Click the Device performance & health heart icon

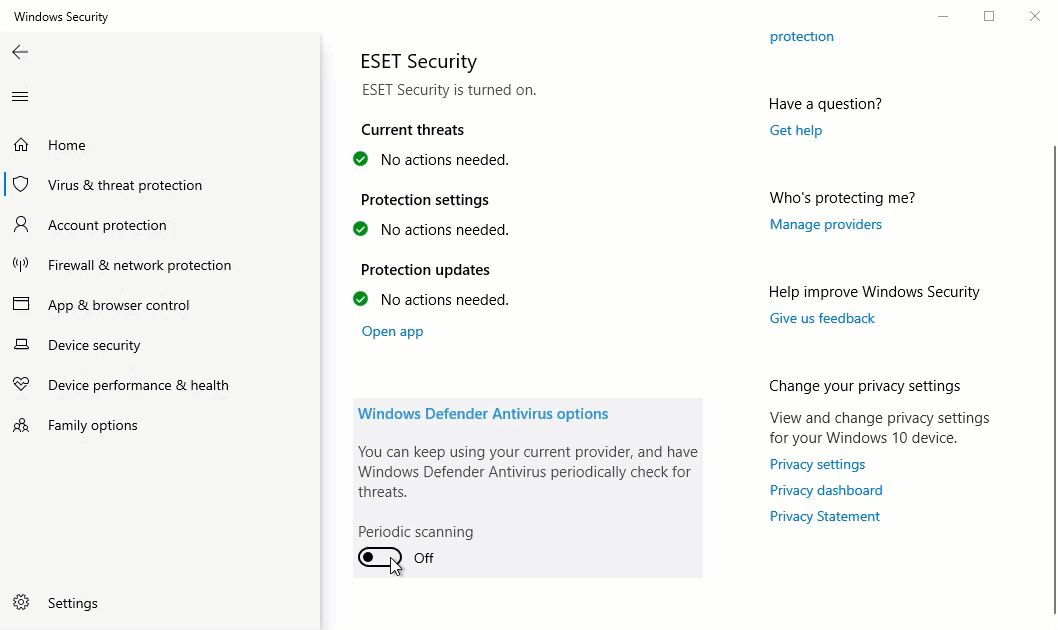pos(21,385)
